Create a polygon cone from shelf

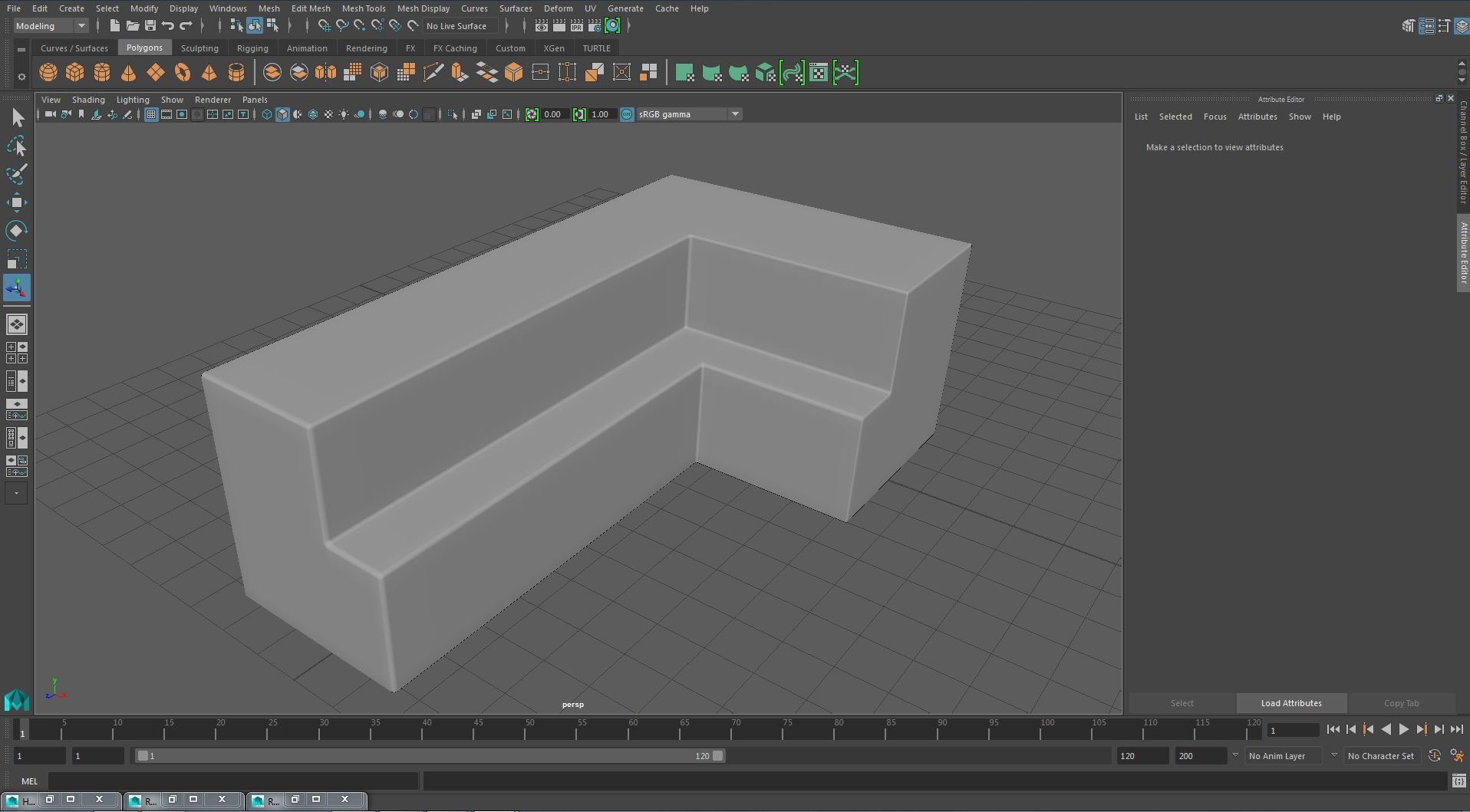click(x=128, y=73)
